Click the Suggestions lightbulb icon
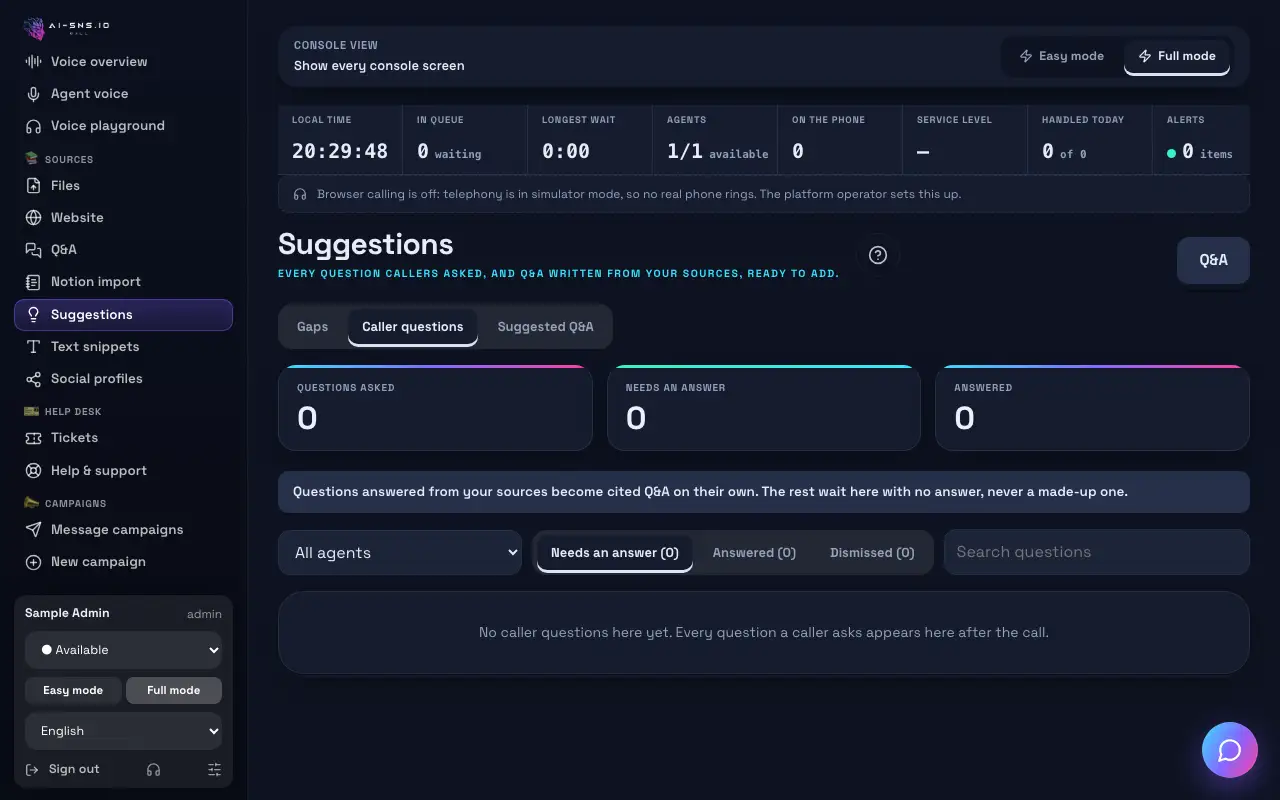The image size is (1280, 800). (x=33, y=315)
